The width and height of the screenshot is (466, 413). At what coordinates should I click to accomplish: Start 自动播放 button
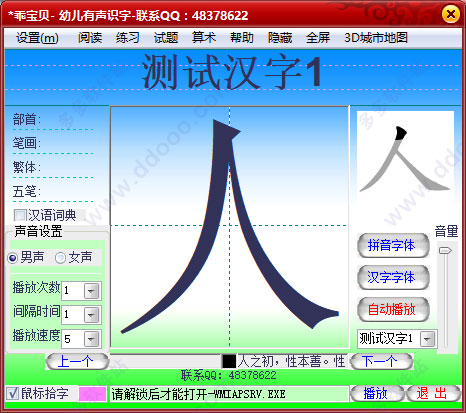(393, 309)
